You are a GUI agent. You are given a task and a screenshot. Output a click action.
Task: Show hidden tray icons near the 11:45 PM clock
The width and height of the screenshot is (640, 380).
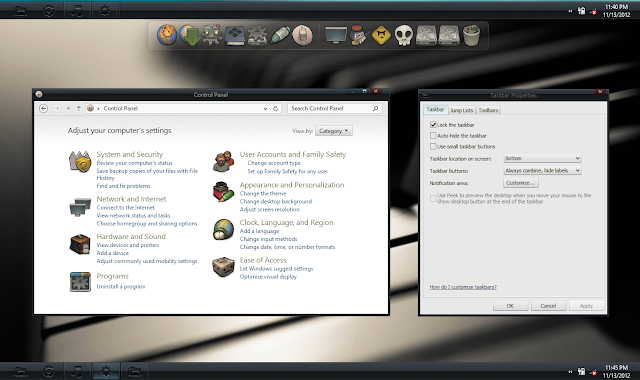coord(570,372)
